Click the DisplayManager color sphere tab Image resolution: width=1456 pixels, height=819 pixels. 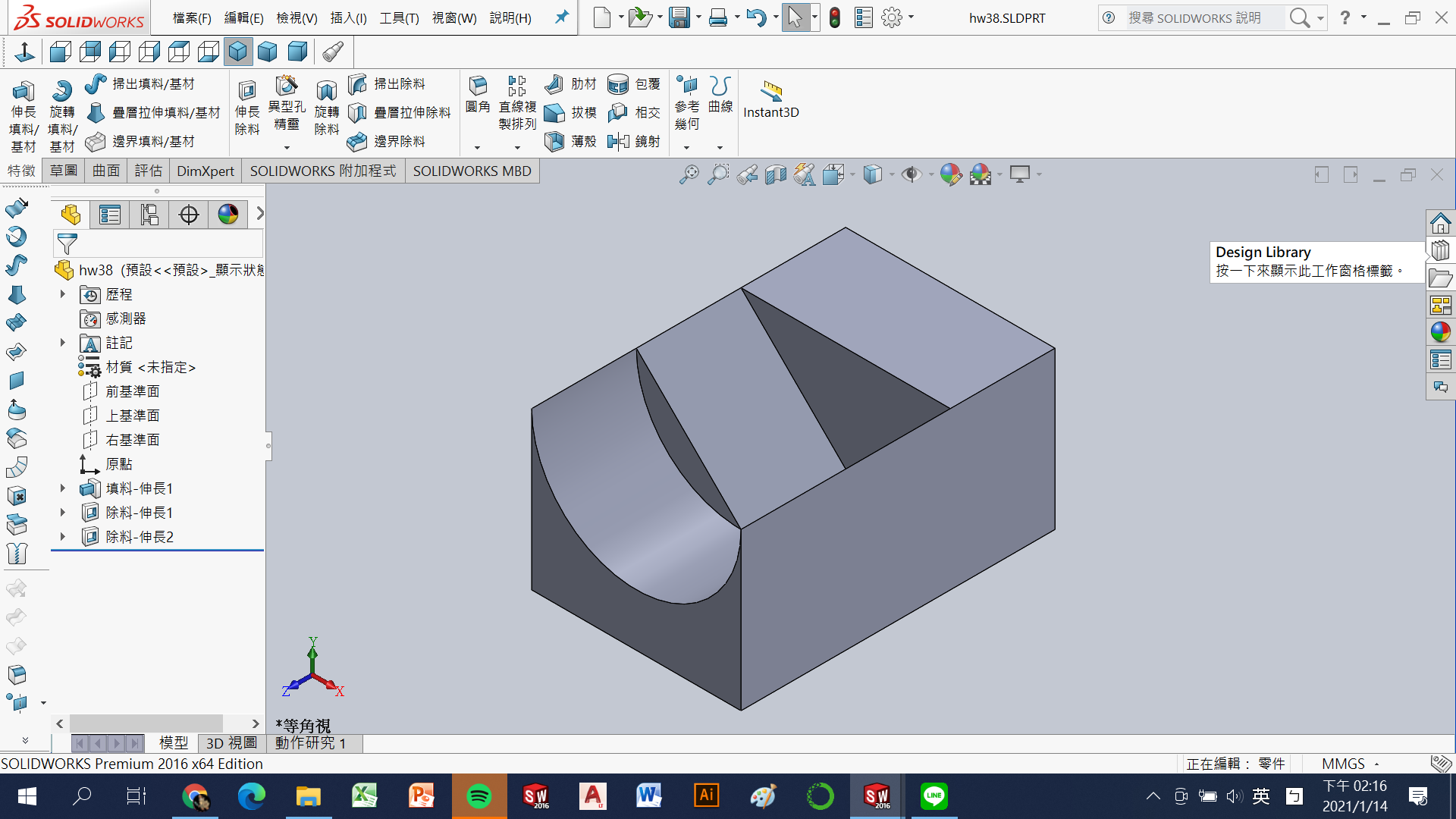point(227,215)
